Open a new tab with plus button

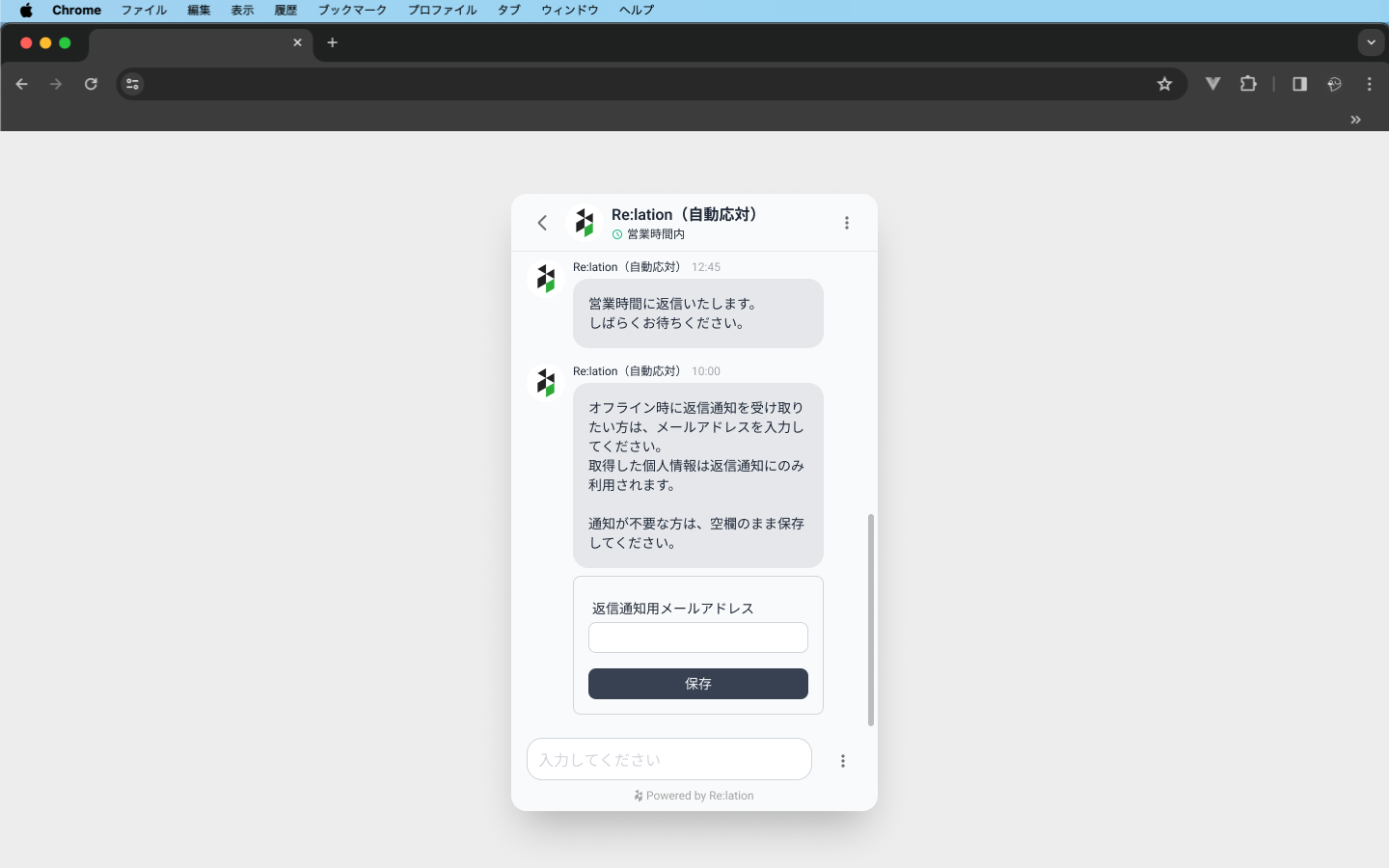(x=333, y=42)
